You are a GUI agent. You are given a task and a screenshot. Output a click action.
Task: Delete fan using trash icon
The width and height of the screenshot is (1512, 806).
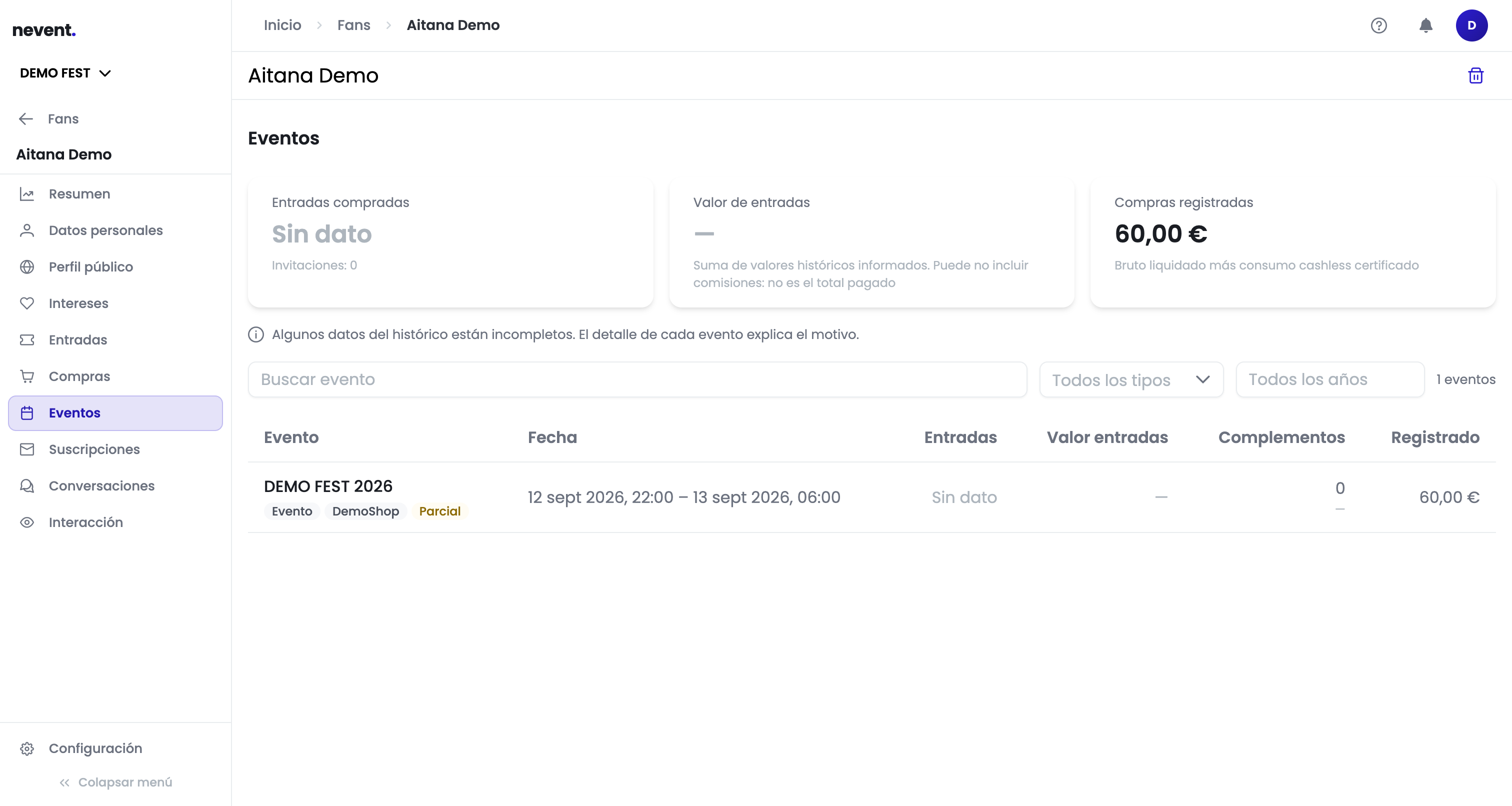(x=1475, y=75)
